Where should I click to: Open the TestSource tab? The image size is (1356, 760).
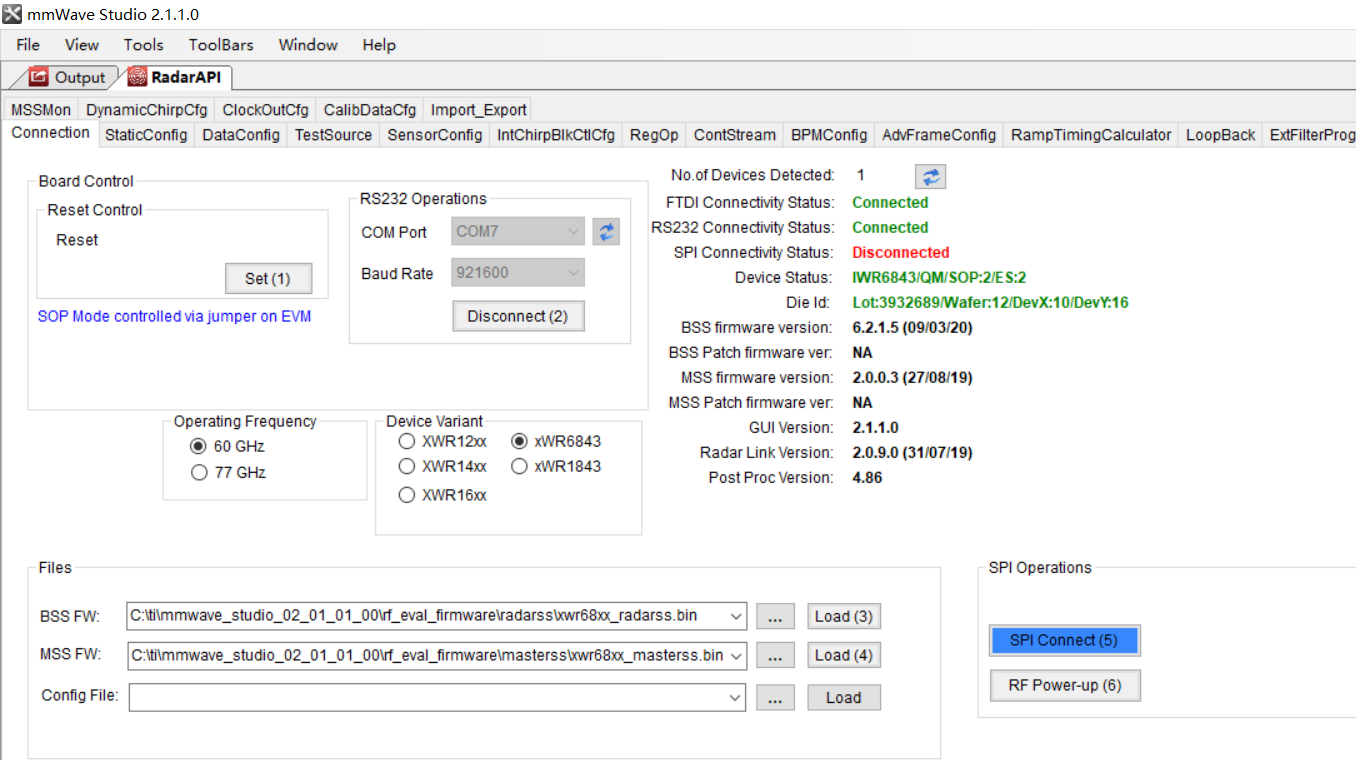tap(333, 135)
